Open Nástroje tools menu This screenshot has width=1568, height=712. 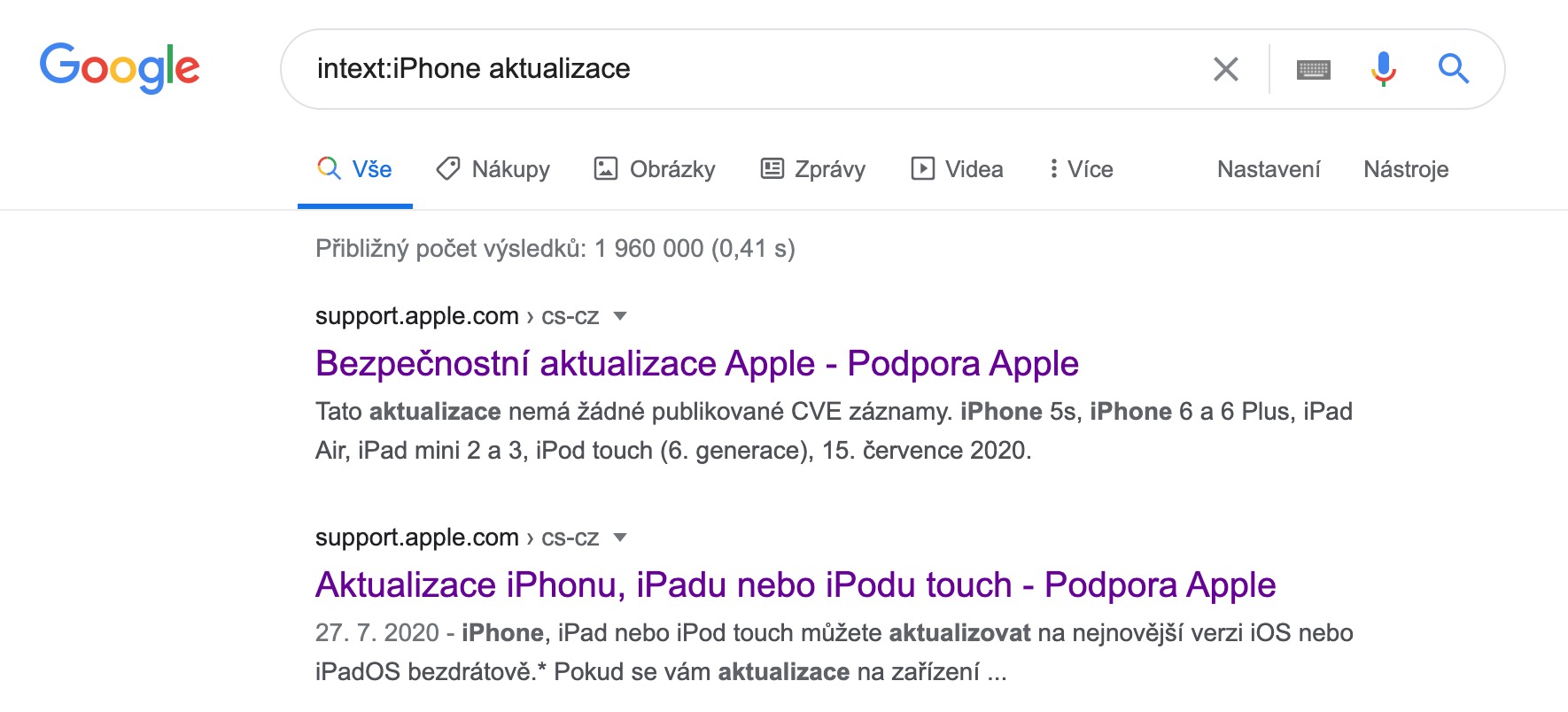pos(1405,169)
